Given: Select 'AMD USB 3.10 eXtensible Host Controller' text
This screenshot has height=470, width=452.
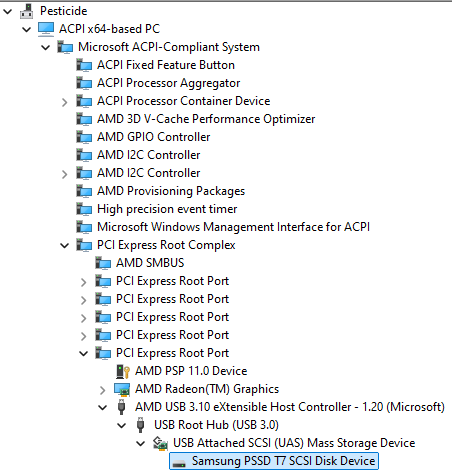Looking at the screenshot, I should tap(290, 407).
